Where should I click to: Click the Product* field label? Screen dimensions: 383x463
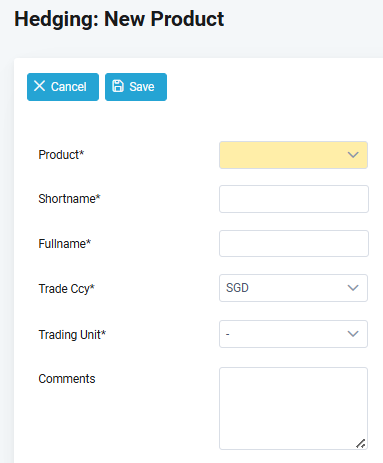(61, 155)
